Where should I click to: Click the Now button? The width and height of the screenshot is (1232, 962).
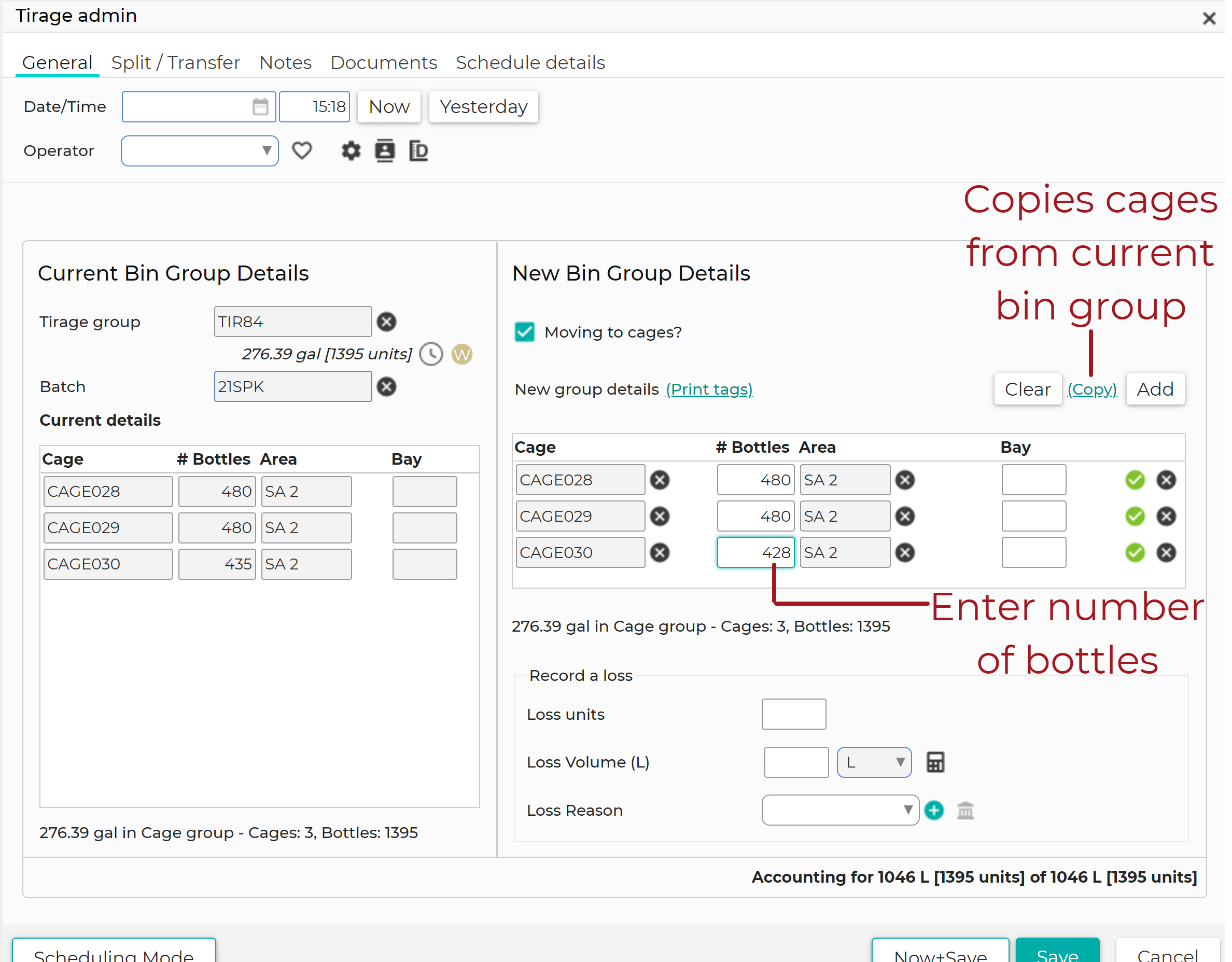tap(390, 107)
